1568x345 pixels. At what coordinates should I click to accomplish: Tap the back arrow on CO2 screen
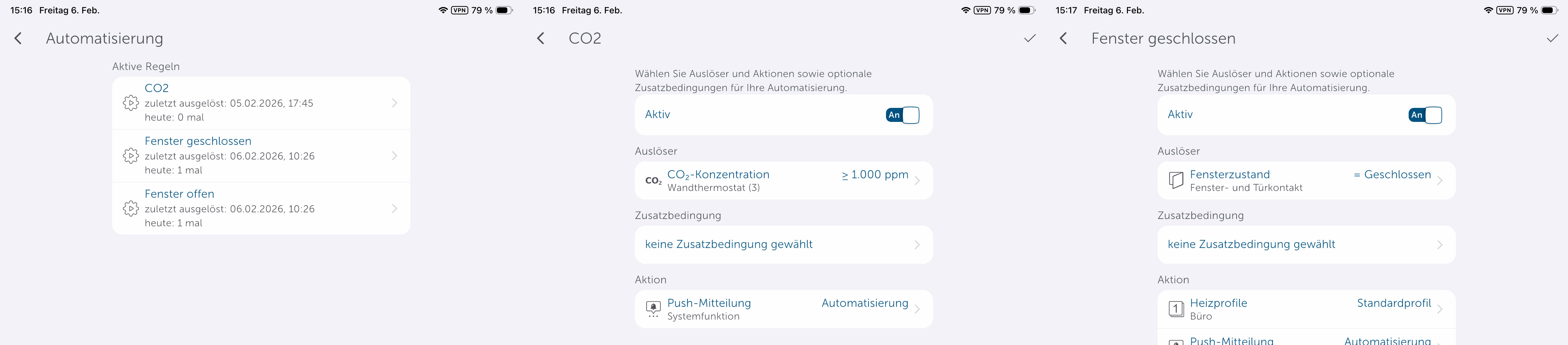541,39
